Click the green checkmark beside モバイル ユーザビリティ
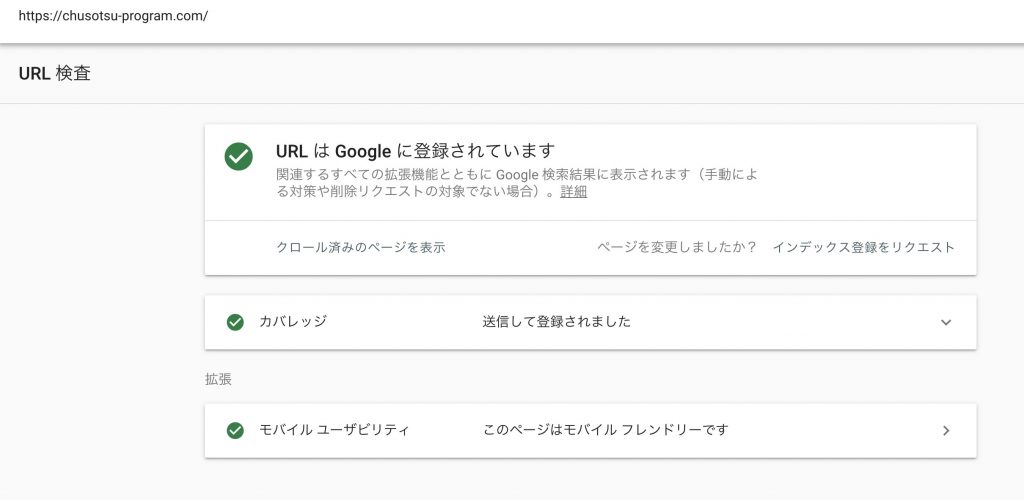The height and width of the screenshot is (500, 1024). click(235, 431)
